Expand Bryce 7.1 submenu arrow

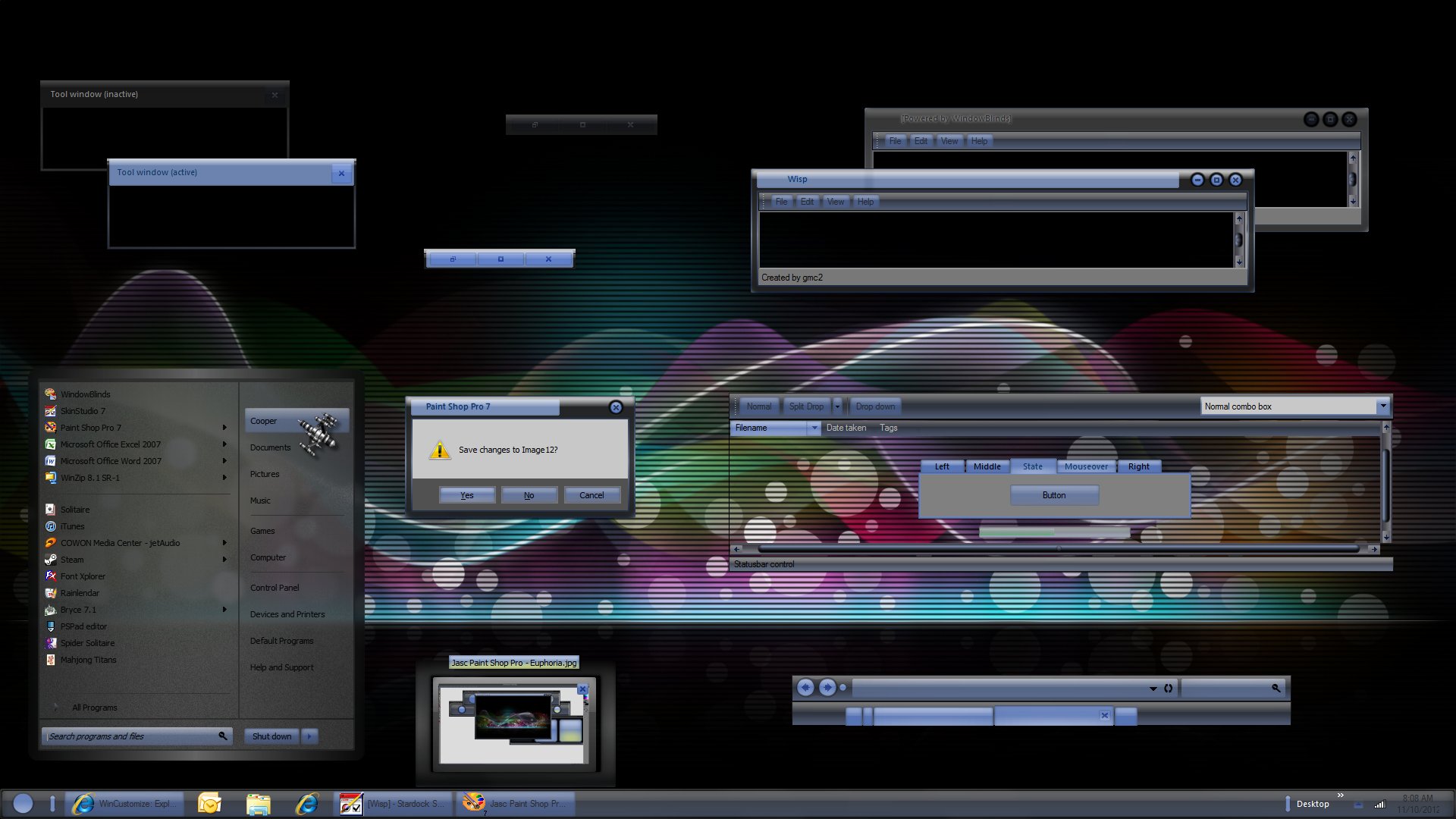[x=224, y=610]
